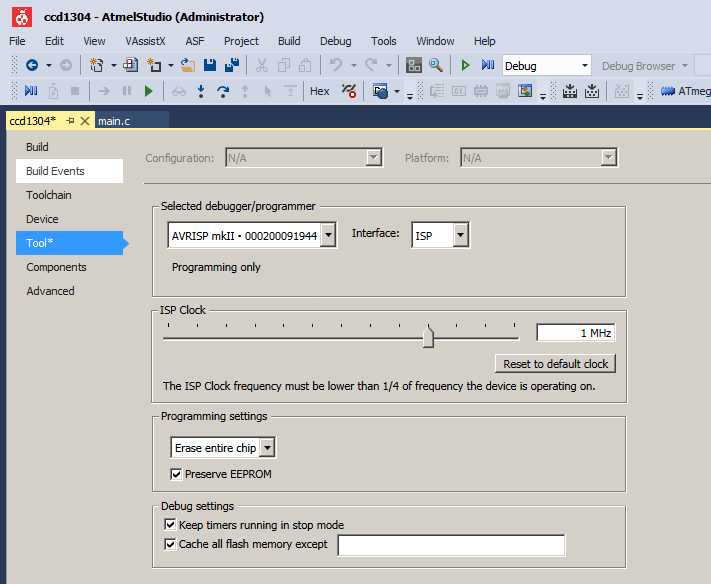Toggle the Preserve EEPROM checkbox
Image resolution: width=711 pixels, height=584 pixels.
click(x=176, y=474)
